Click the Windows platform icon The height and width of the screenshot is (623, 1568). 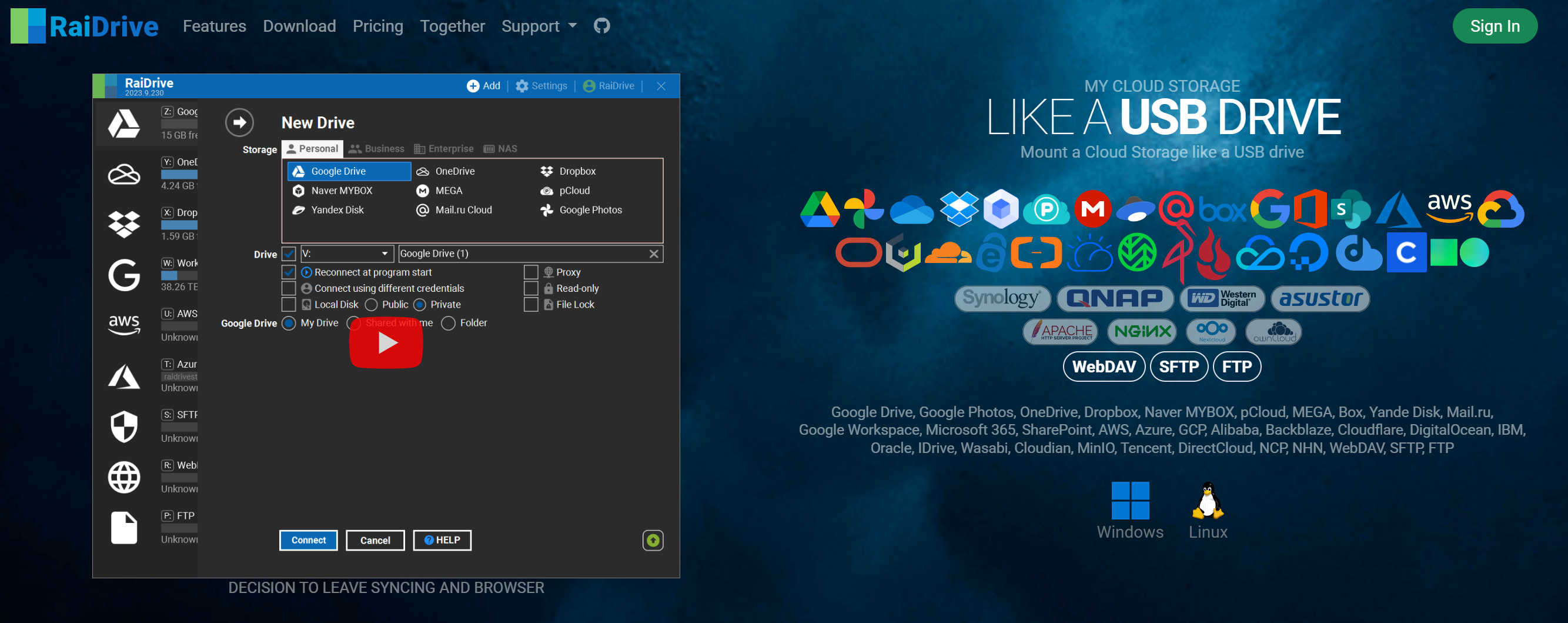point(1130,500)
